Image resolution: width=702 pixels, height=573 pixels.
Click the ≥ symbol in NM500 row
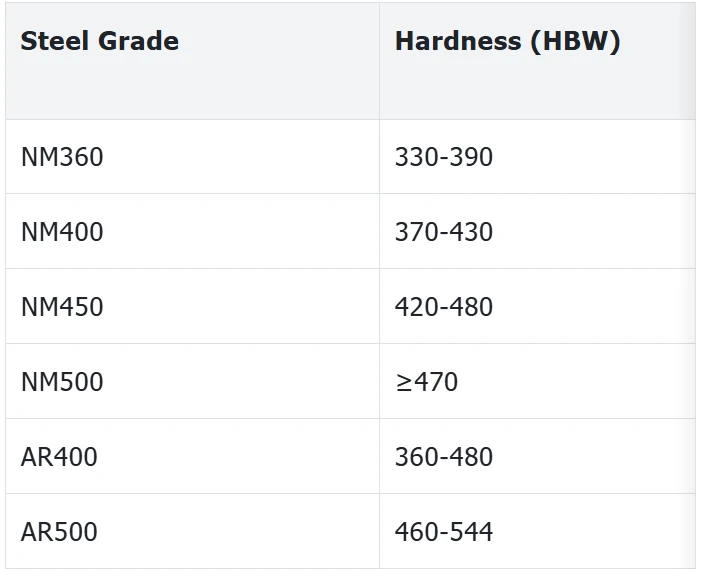403,383
